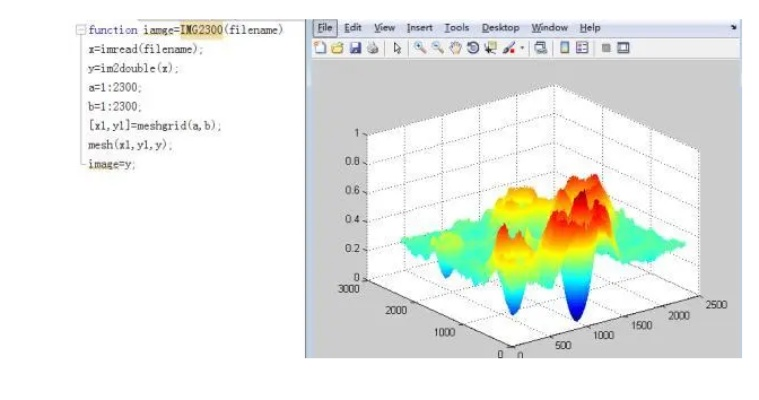This screenshot has width=759, height=400.
Task: Open the Brush tool color dropdown arrow
Action: click(x=522, y=48)
